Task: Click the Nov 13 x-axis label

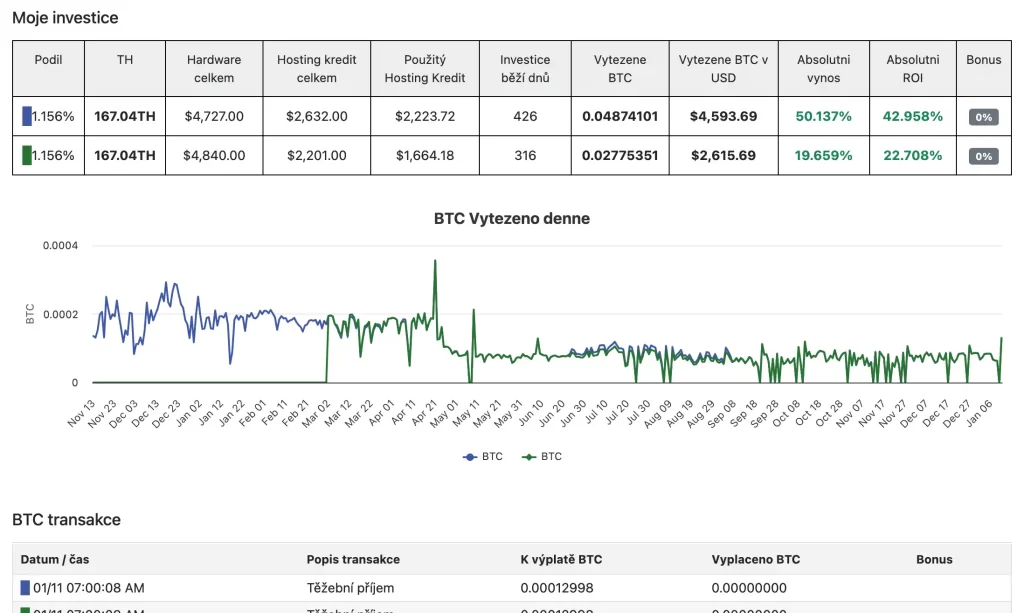Action: click(x=82, y=413)
